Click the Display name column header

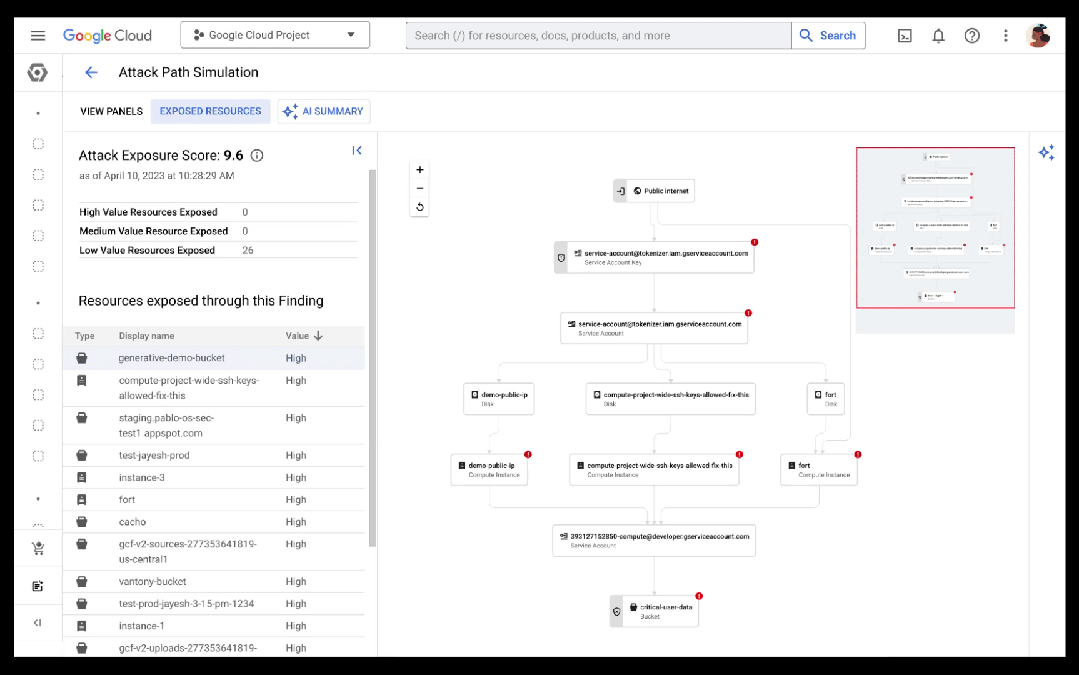(x=147, y=336)
